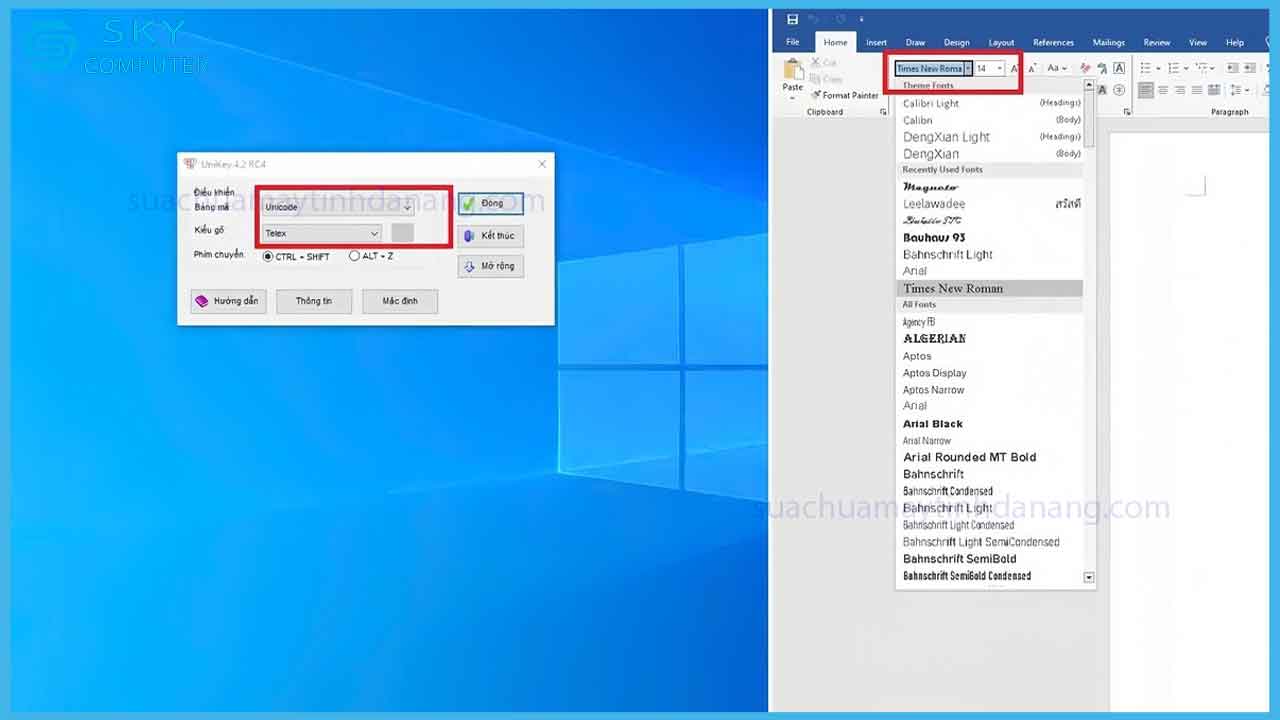Select ALT + Z switch key in UniKey
This screenshot has height=720, width=1280.
(x=371, y=257)
